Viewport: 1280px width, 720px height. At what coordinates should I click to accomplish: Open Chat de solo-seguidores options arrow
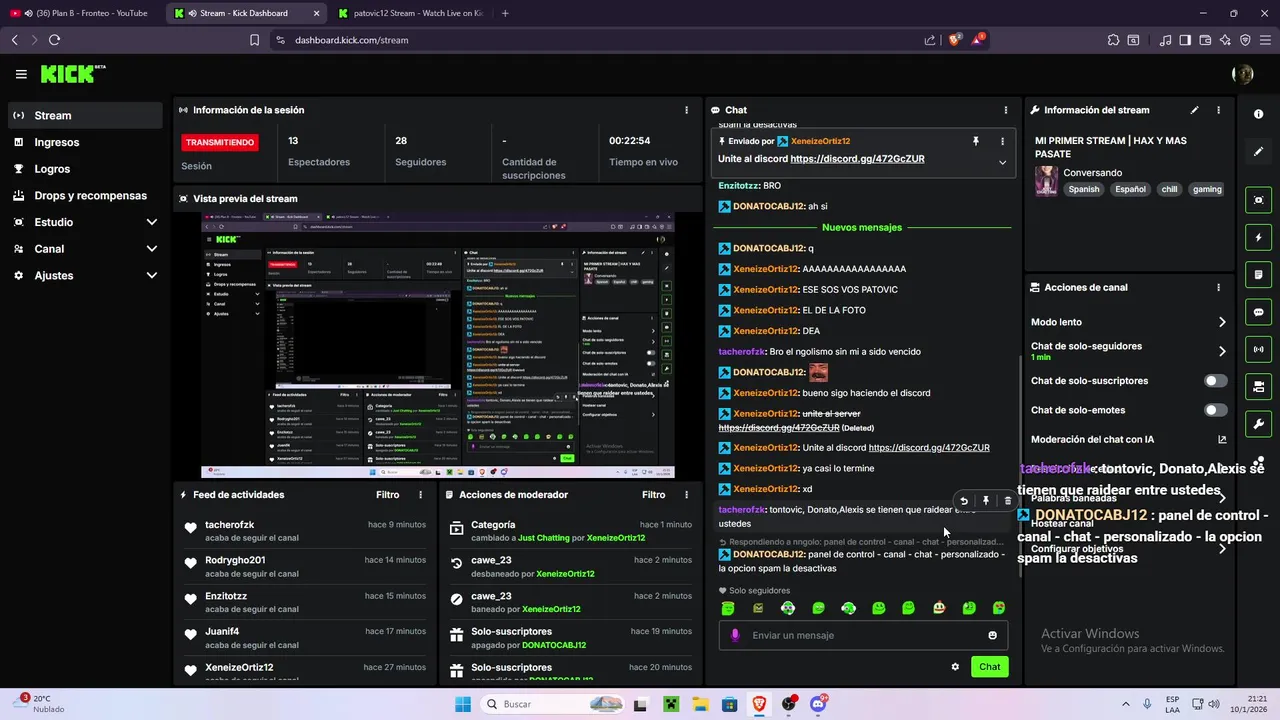click(1222, 351)
